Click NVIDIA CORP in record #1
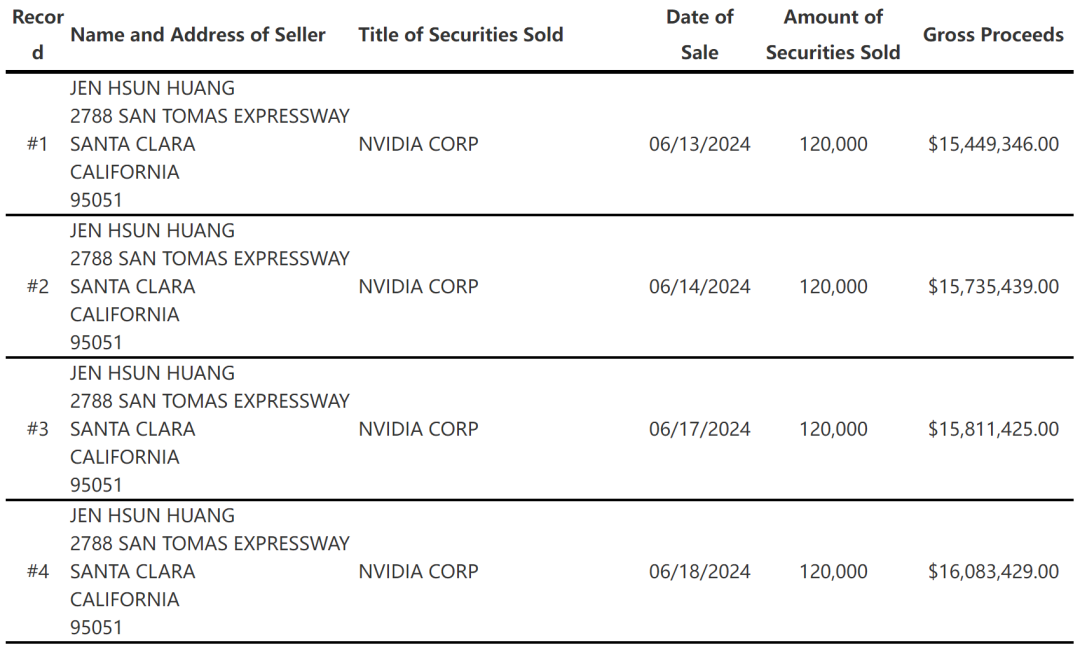The height and width of the screenshot is (652, 1080). pyautogui.click(x=418, y=144)
